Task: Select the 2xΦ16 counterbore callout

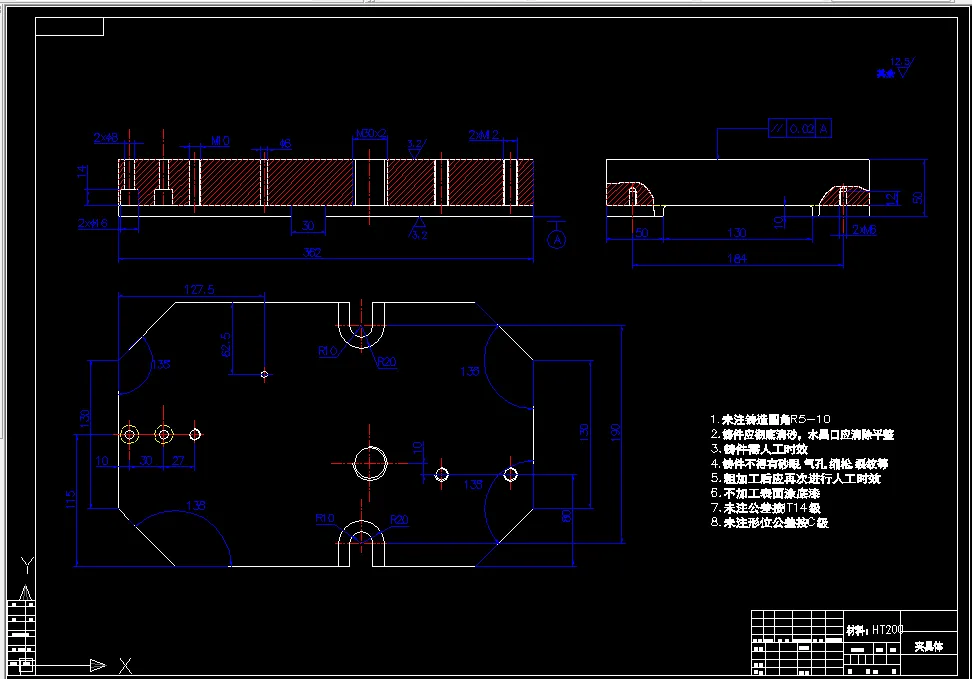Action: pyautogui.click(x=92, y=223)
